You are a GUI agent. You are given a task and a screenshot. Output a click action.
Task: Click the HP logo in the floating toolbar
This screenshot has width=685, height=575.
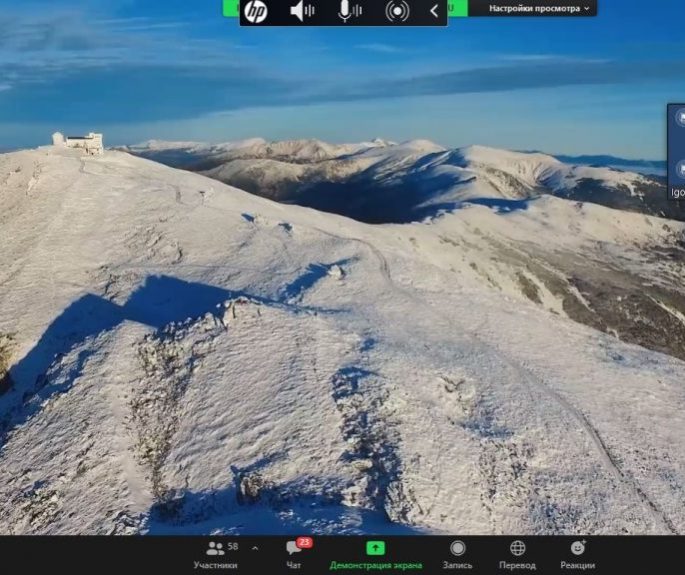256,12
